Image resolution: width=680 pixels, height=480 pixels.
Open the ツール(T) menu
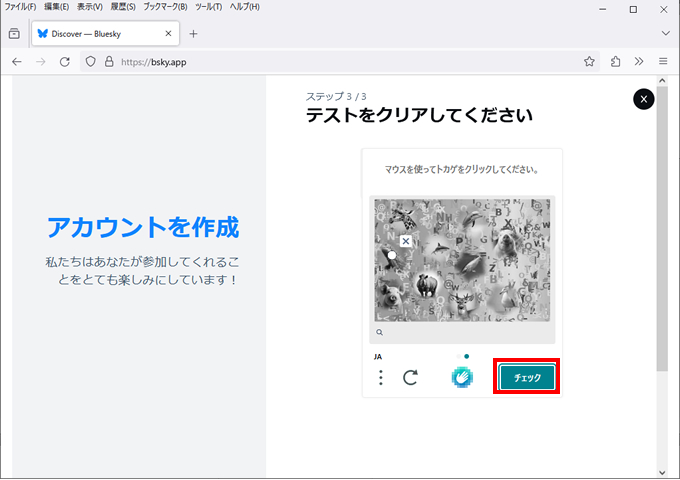[208, 7]
